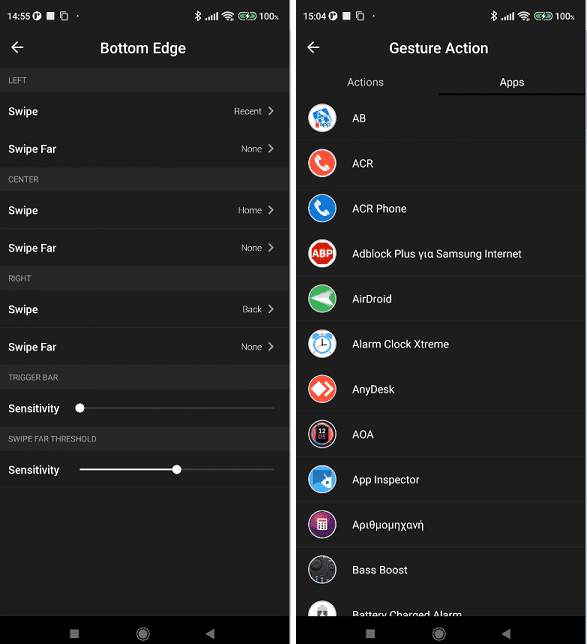Screen dimensions: 587x644
Task: Tap the Αριθμομηχανή calculator icon
Action: (322, 525)
